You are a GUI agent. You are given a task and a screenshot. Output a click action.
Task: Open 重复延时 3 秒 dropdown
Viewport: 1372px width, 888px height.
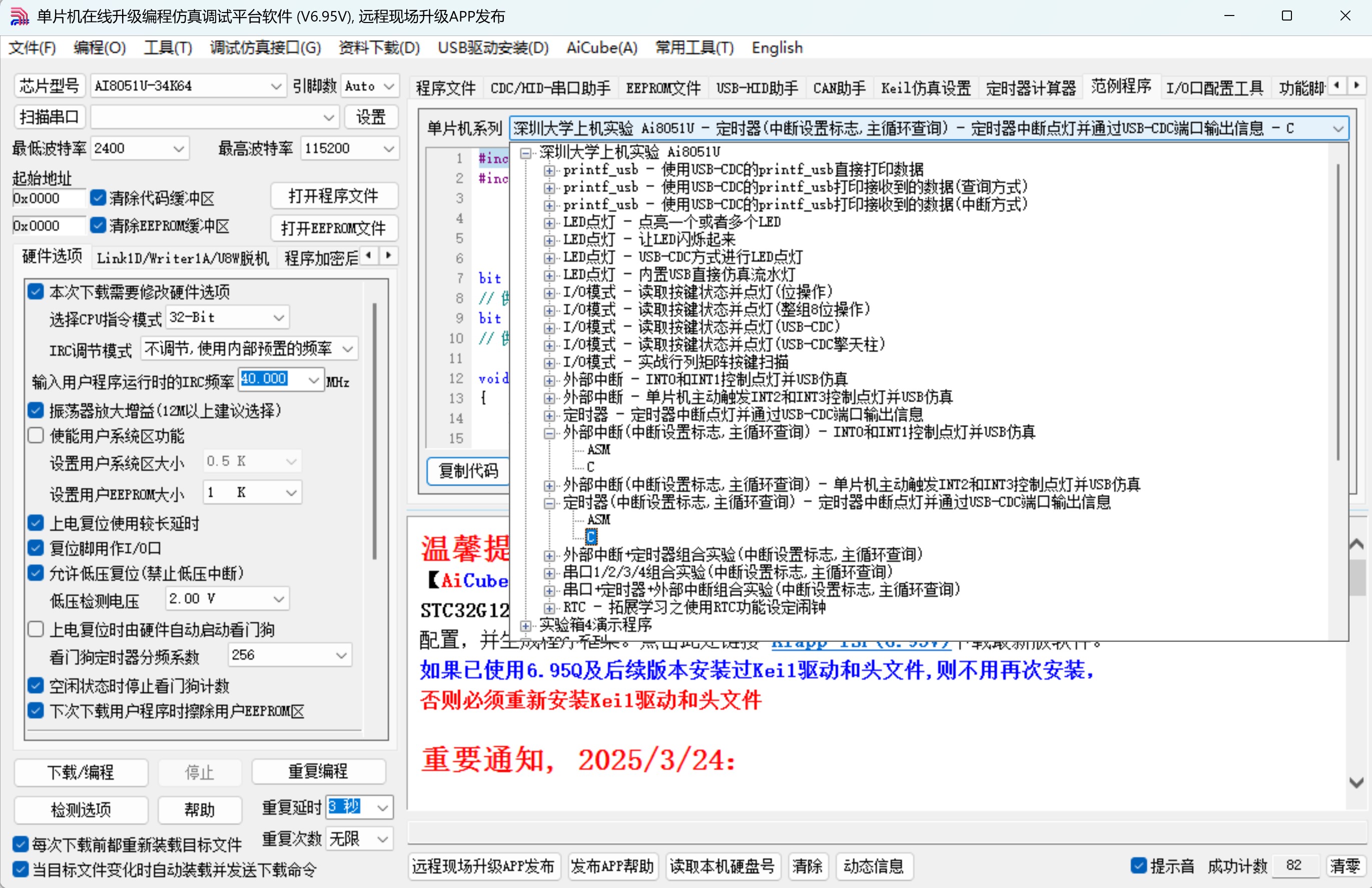360,807
